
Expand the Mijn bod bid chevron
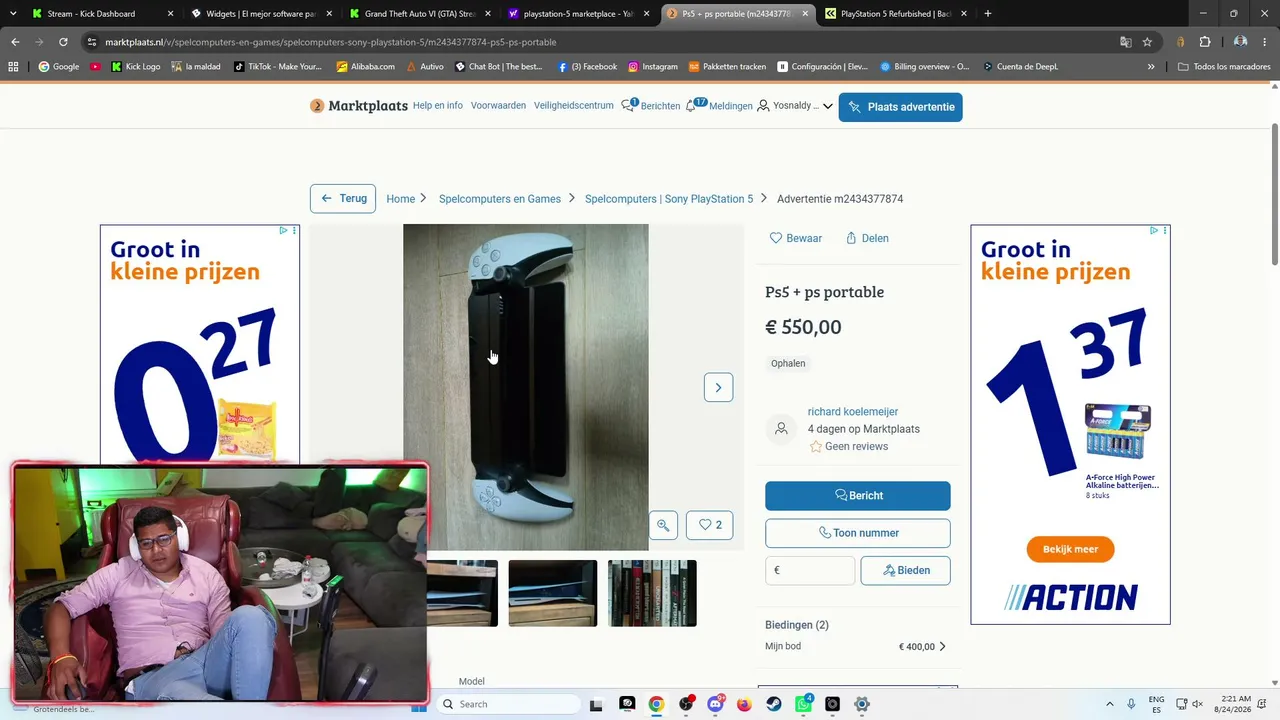942,647
